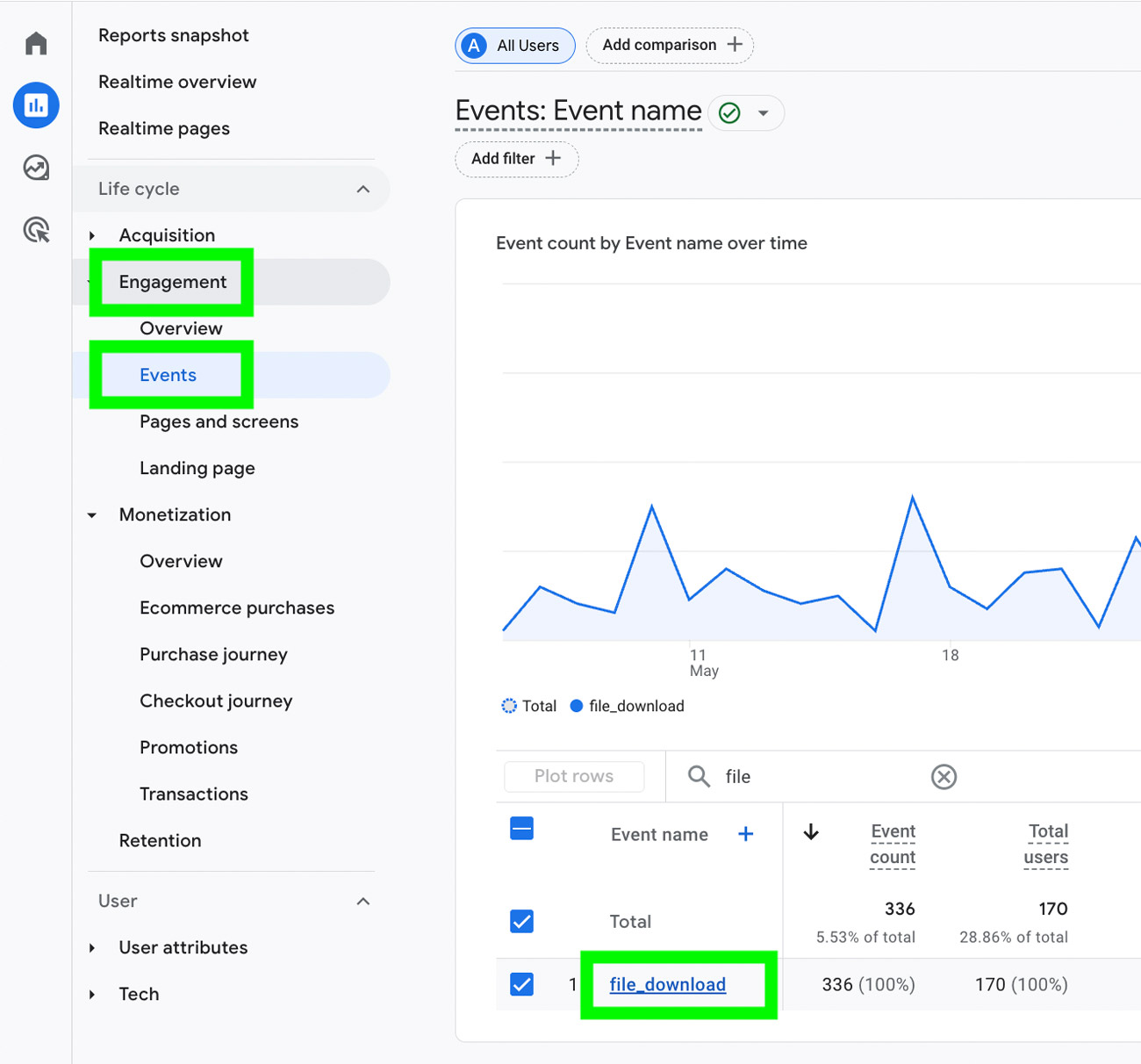
Task: Open the Advertising cursor-target icon
Action: tap(36, 230)
